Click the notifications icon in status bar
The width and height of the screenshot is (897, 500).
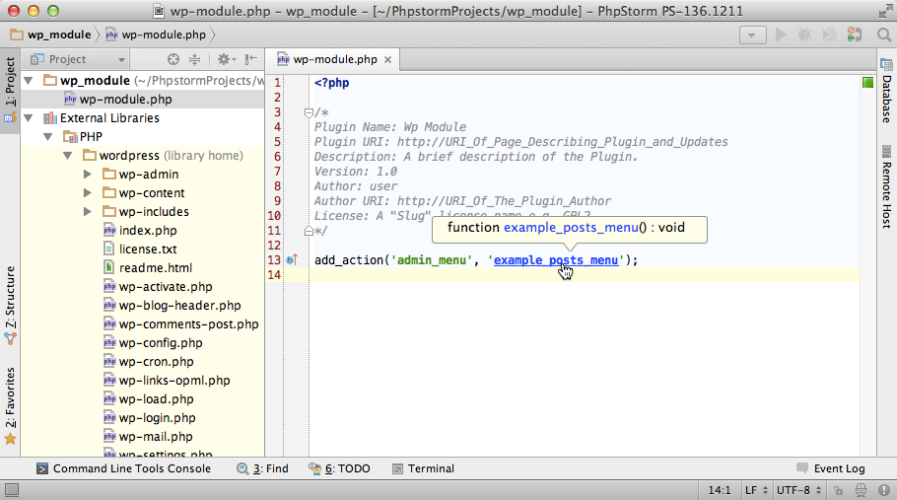[x=884, y=490]
